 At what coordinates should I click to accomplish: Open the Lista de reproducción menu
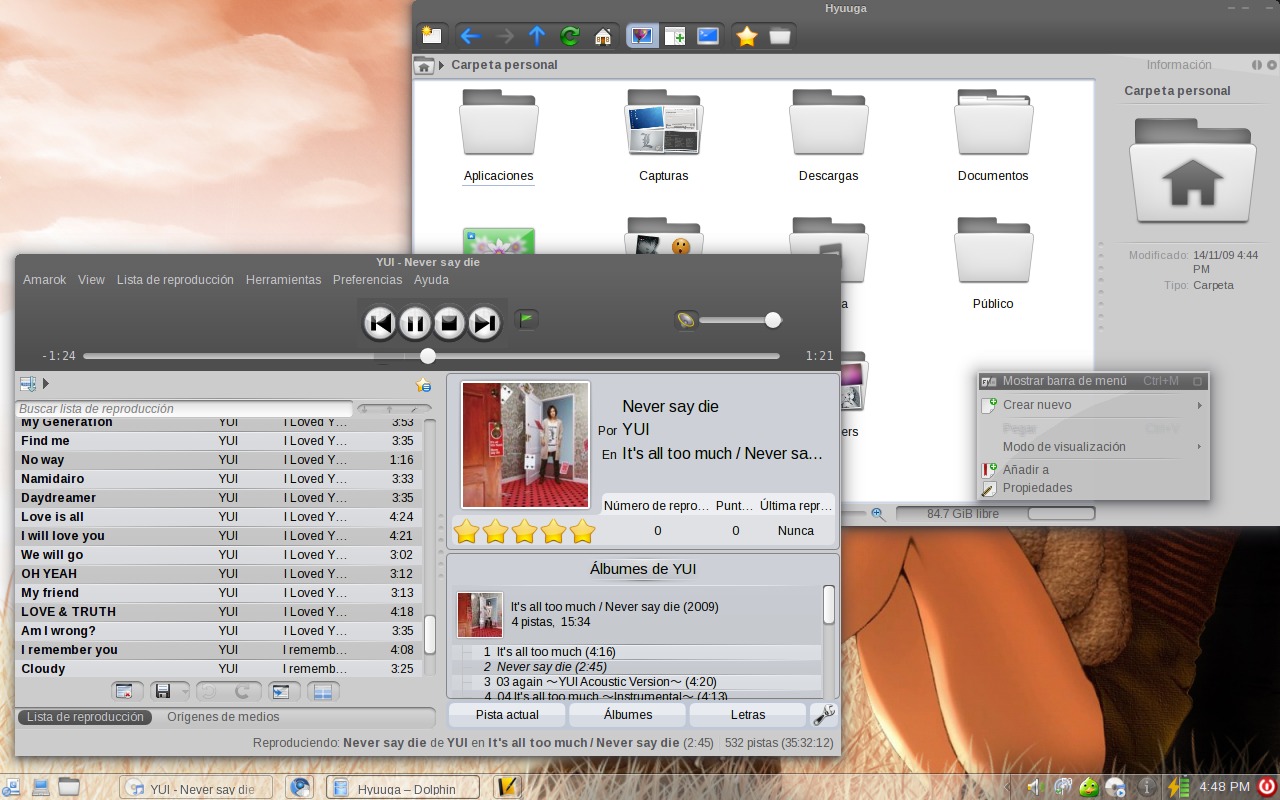(x=175, y=280)
